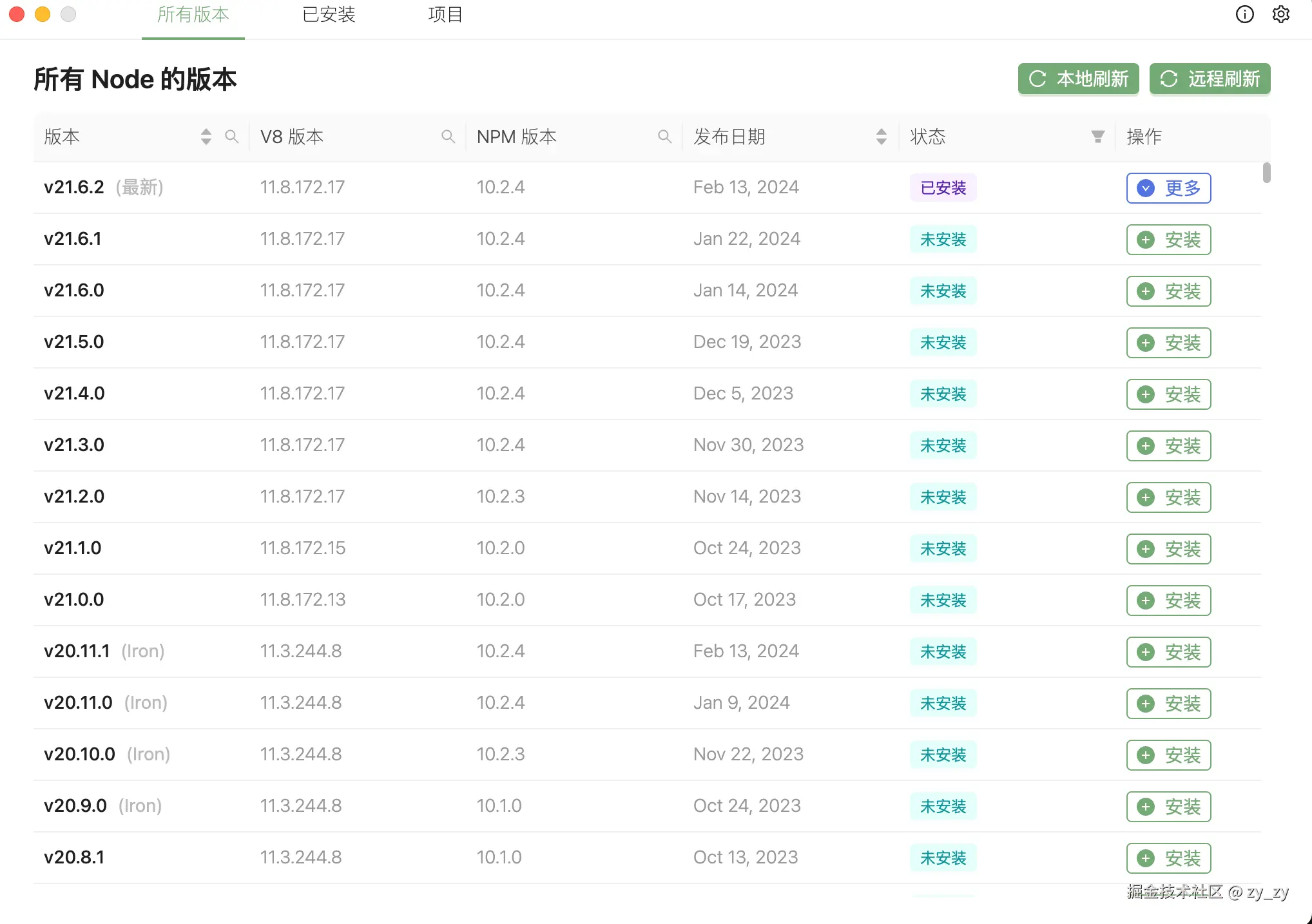
Task: Install Node v20.11.1 Iron version
Action: point(1168,651)
